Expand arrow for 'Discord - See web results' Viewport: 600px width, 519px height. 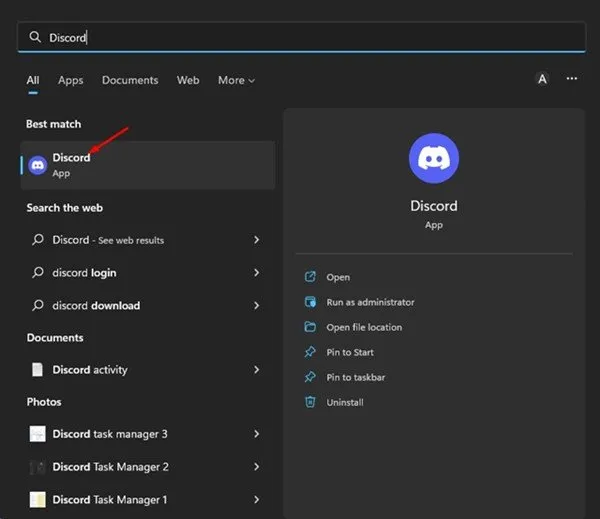pyautogui.click(x=256, y=240)
